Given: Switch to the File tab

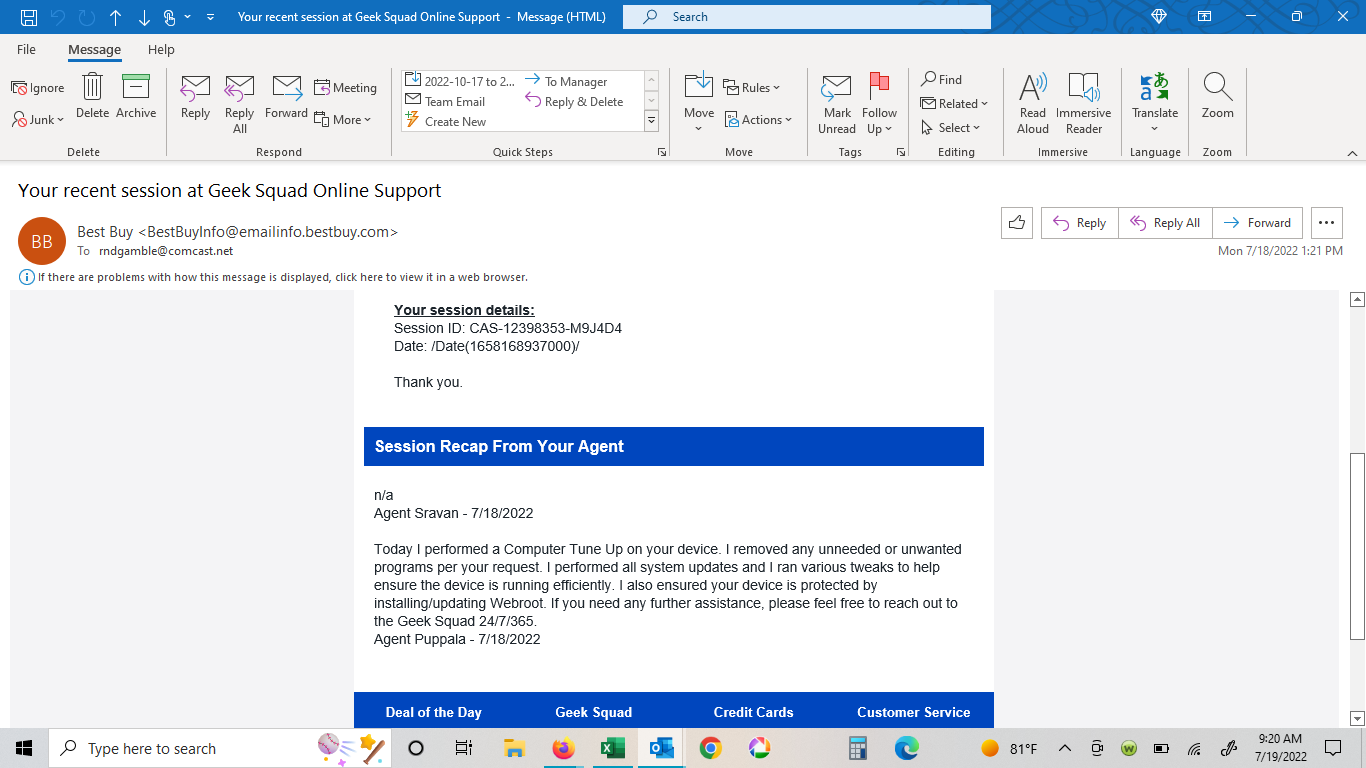Looking at the screenshot, I should click(x=26, y=48).
